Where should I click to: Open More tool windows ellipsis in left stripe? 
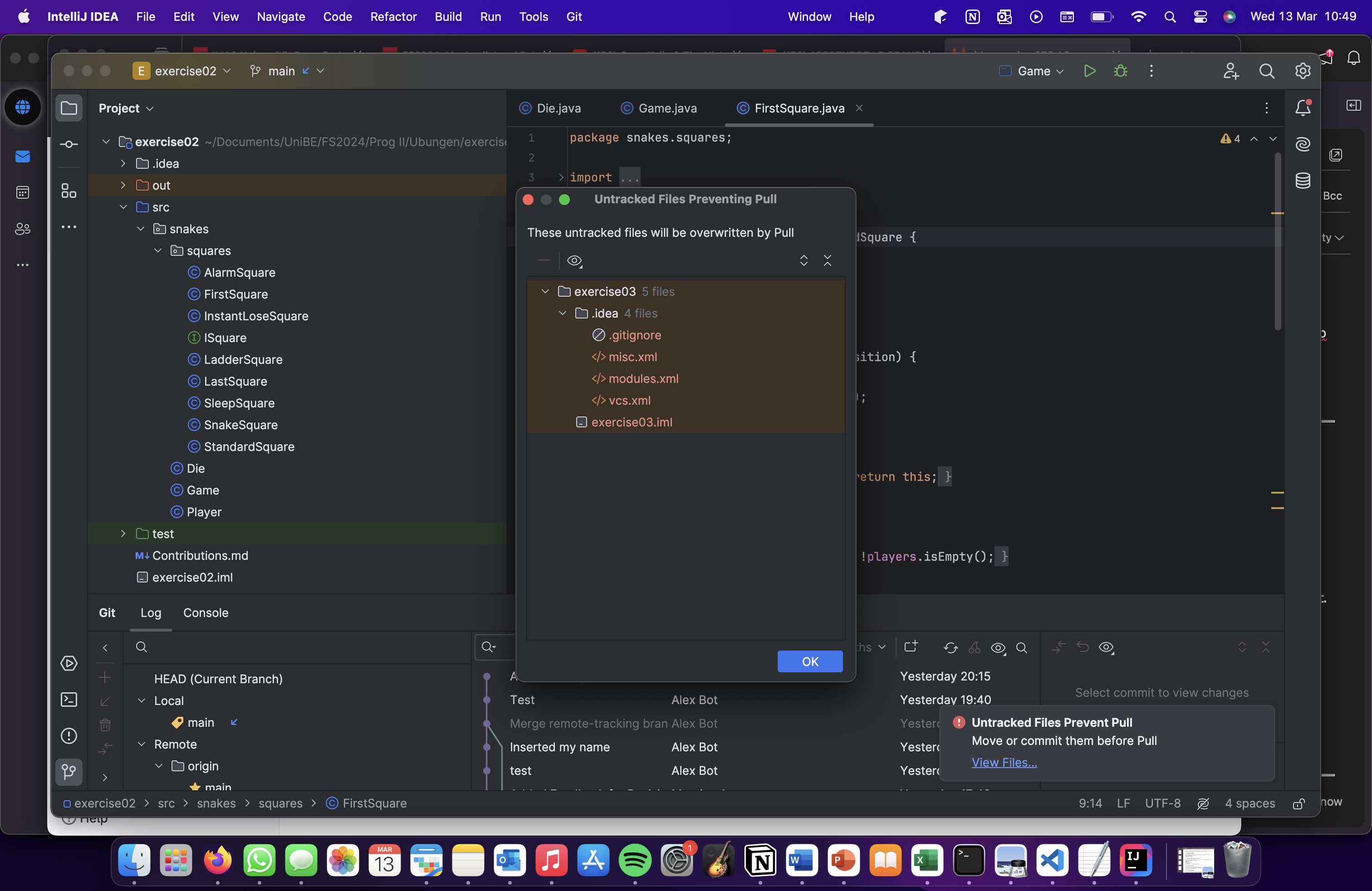click(69, 227)
